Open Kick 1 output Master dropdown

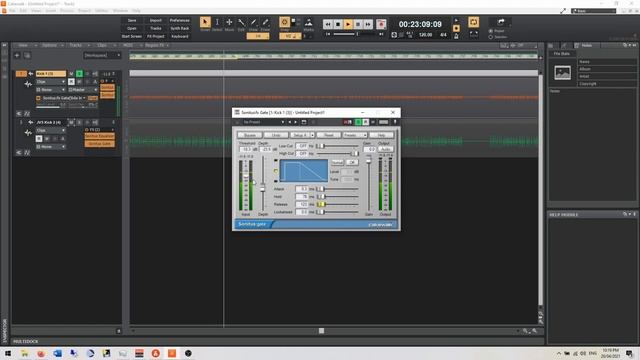83,90
